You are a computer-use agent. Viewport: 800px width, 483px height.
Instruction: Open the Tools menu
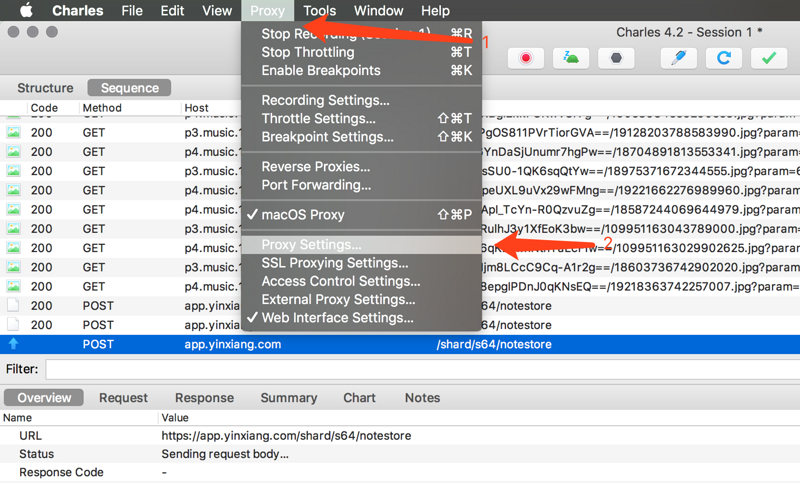click(319, 11)
